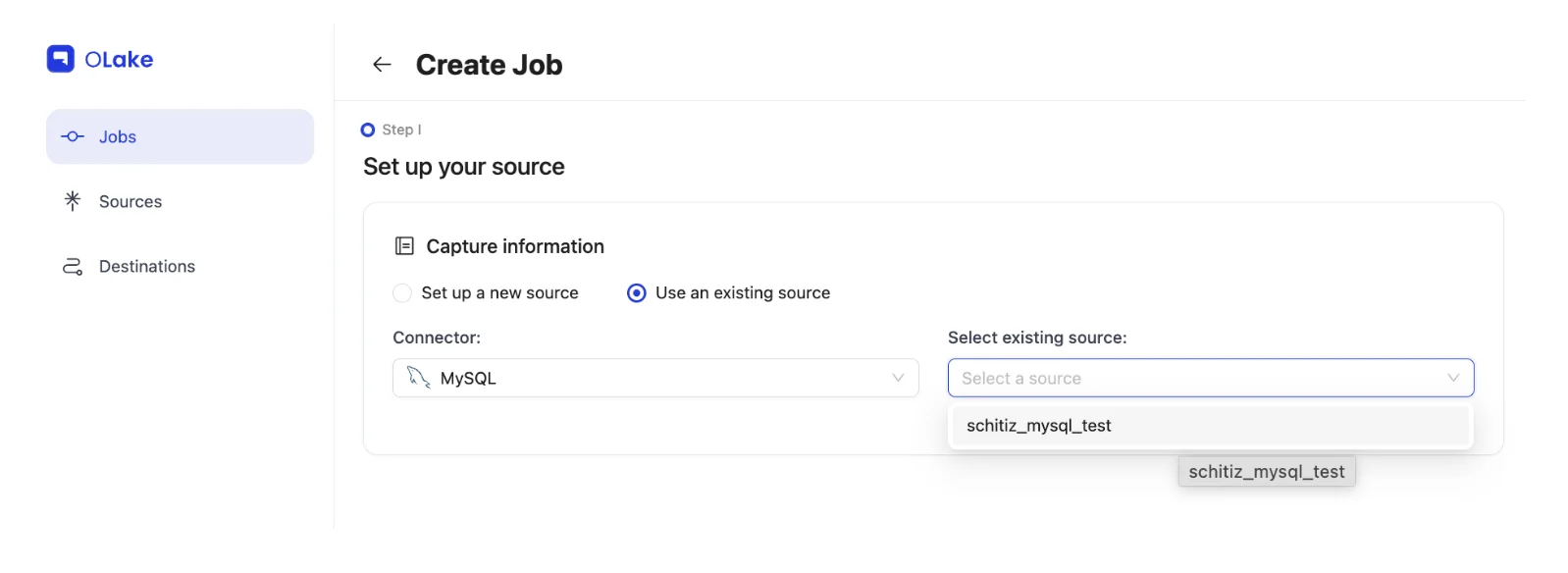Image resolution: width=1568 pixels, height=573 pixels.
Task: Click the 'Set up a new source' label text
Action: [x=499, y=293]
